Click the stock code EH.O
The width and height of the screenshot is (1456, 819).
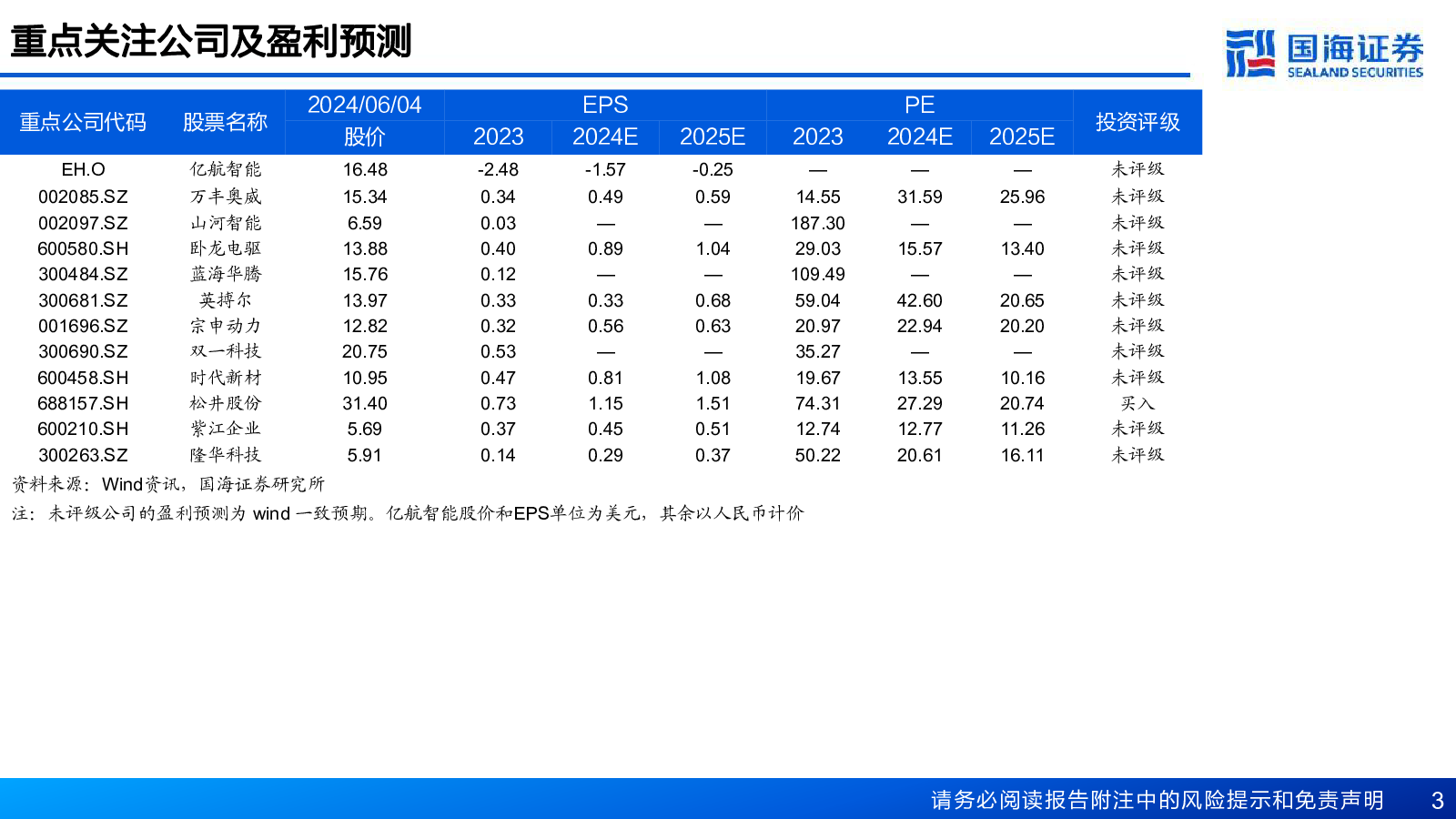[83, 169]
